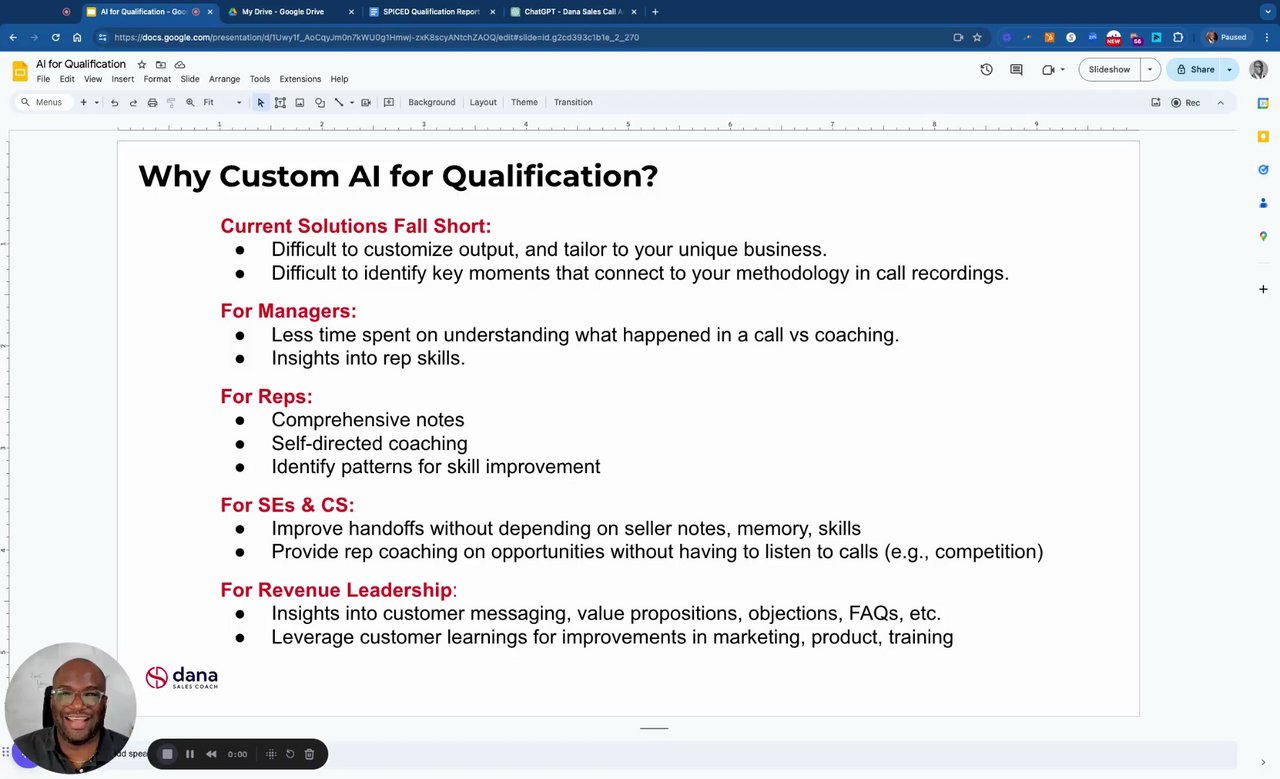Viewport: 1280px width, 779px height.
Task: Open Google Keep side panel
Action: pos(1263,136)
